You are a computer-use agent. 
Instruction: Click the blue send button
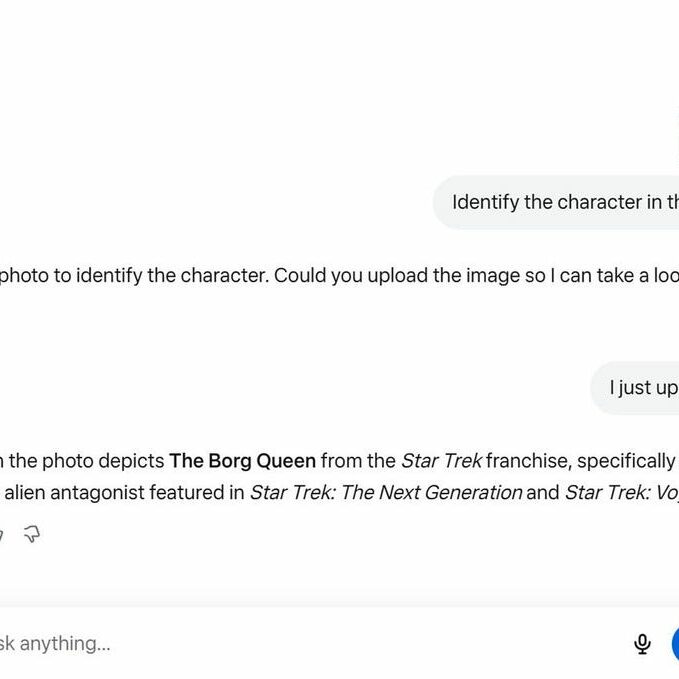[675, 643]
